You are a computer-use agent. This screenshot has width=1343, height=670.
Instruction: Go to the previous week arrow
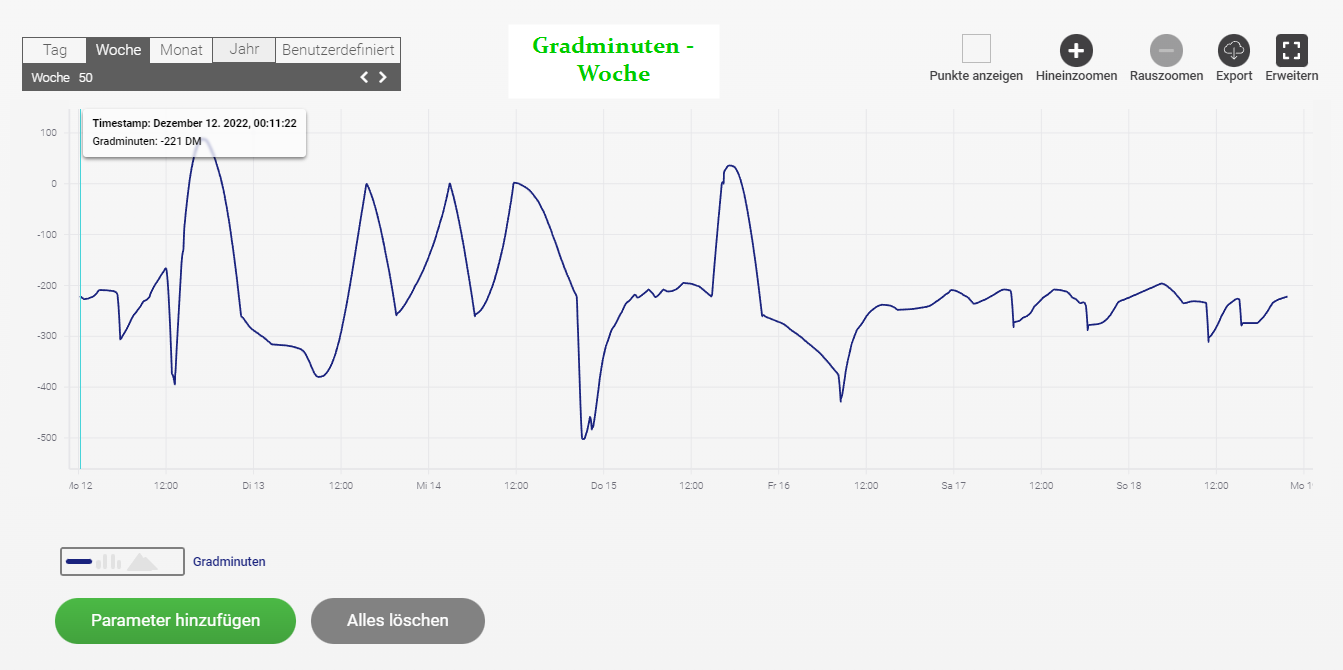point(364,77)
